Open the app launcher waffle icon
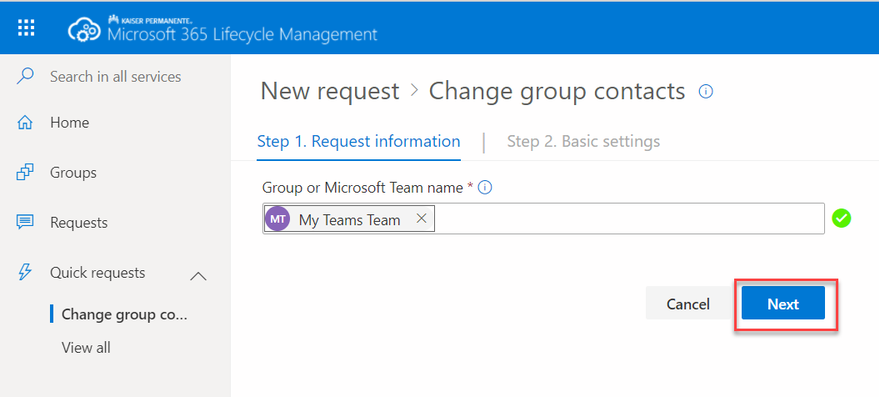879x397 pixels. coord(26,28)
